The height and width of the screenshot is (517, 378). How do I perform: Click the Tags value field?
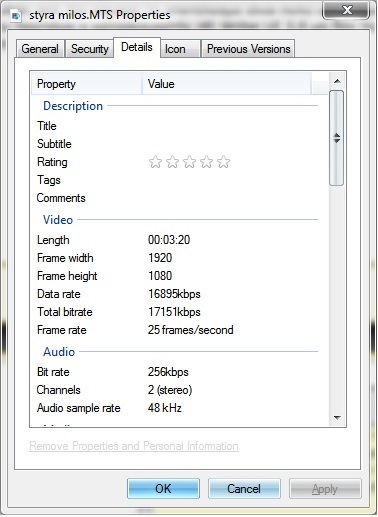tap(230, 180)
